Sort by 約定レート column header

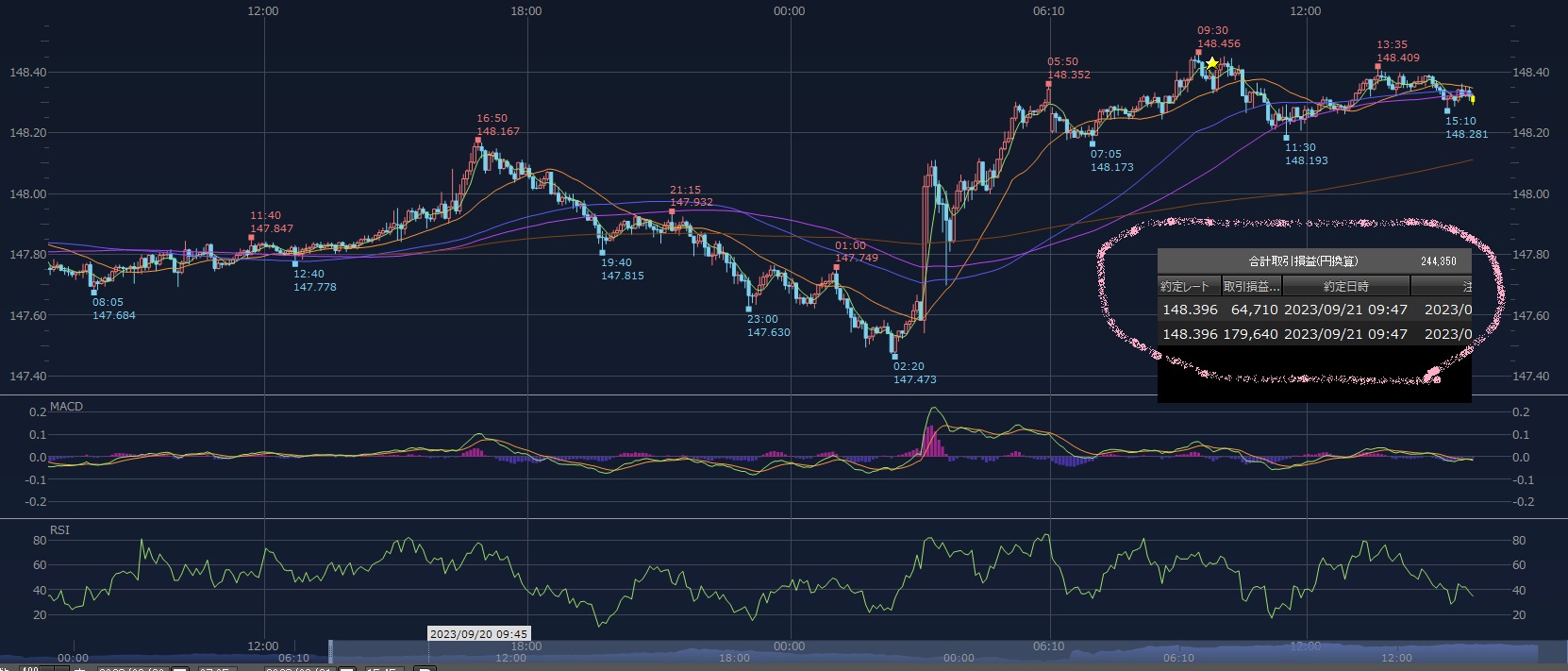point(1189,286)
